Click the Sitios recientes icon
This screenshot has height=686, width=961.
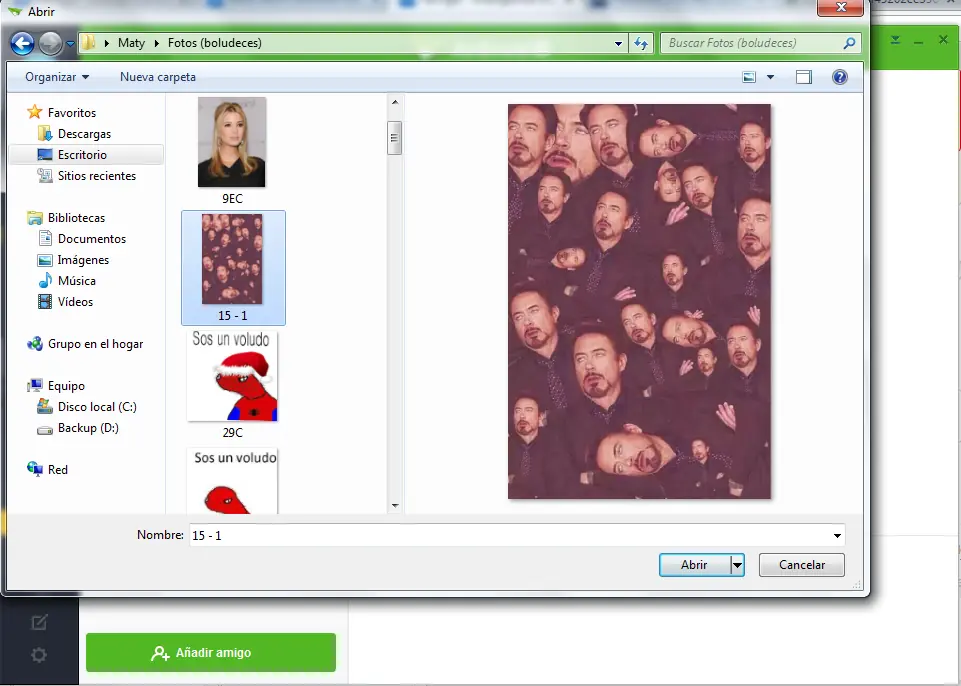45,175
